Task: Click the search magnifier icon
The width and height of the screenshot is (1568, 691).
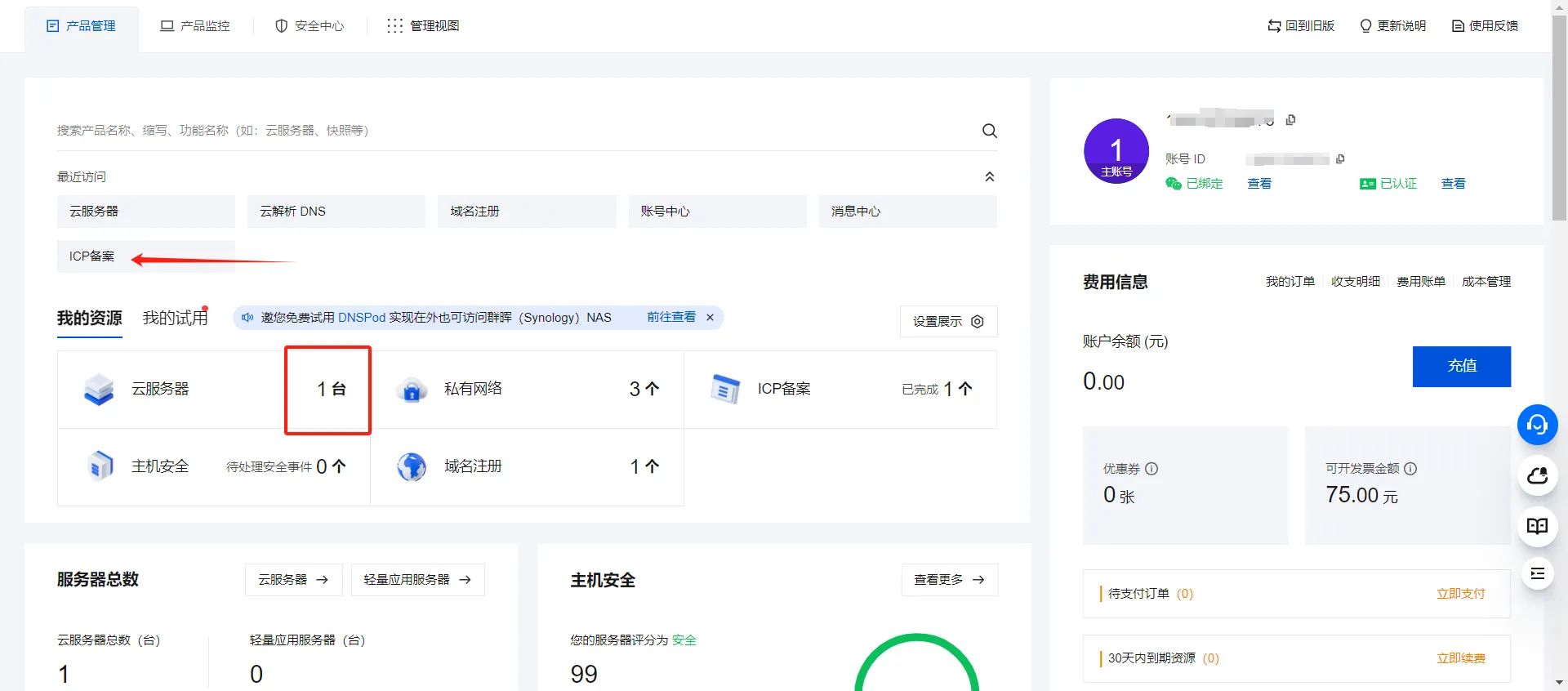Action: point(989,131)
